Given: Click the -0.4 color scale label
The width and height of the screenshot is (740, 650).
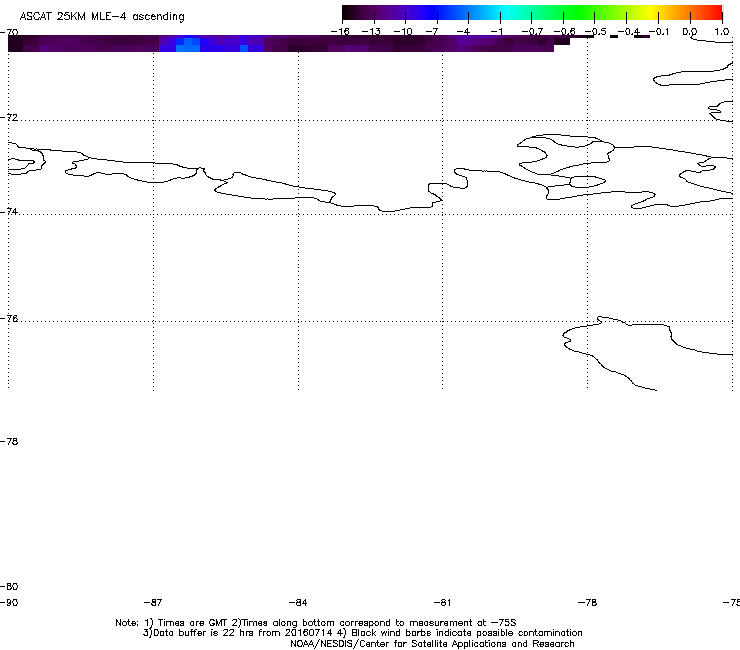Looking at the screenshot, I should (x=629, y=32).
